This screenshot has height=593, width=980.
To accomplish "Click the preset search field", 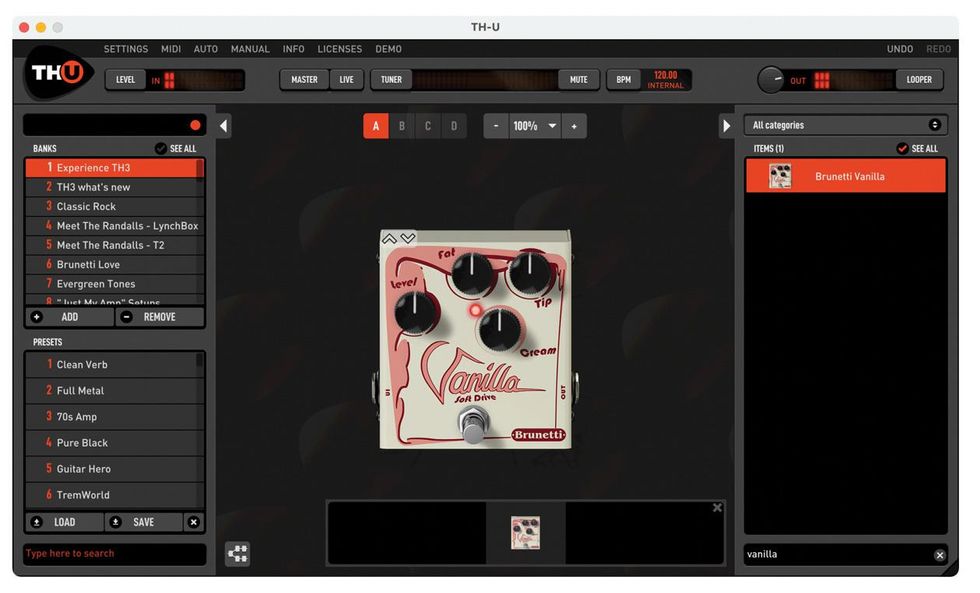I will tap(115, 554).
